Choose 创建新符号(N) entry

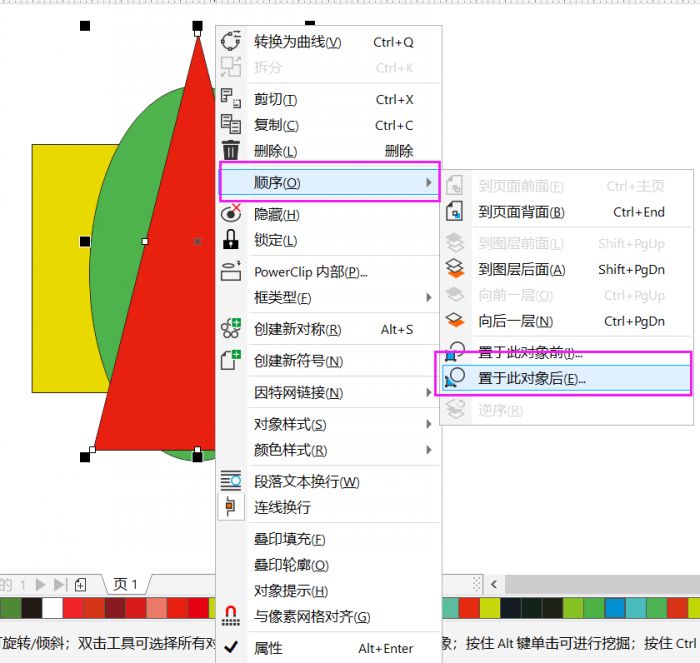coord(329,361)
